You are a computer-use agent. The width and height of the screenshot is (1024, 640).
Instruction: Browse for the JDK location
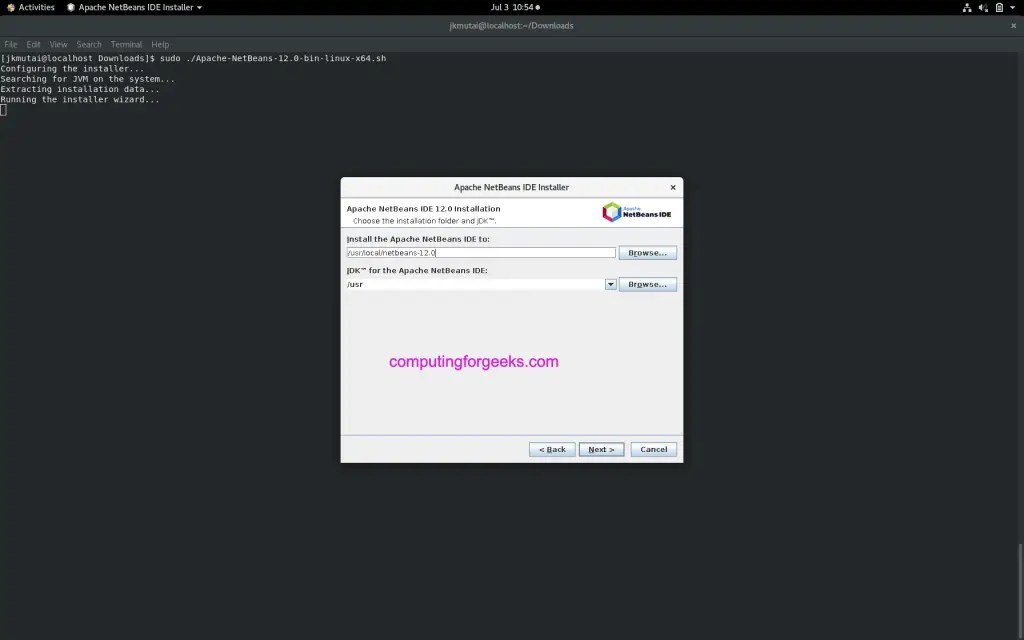[647, 284]
